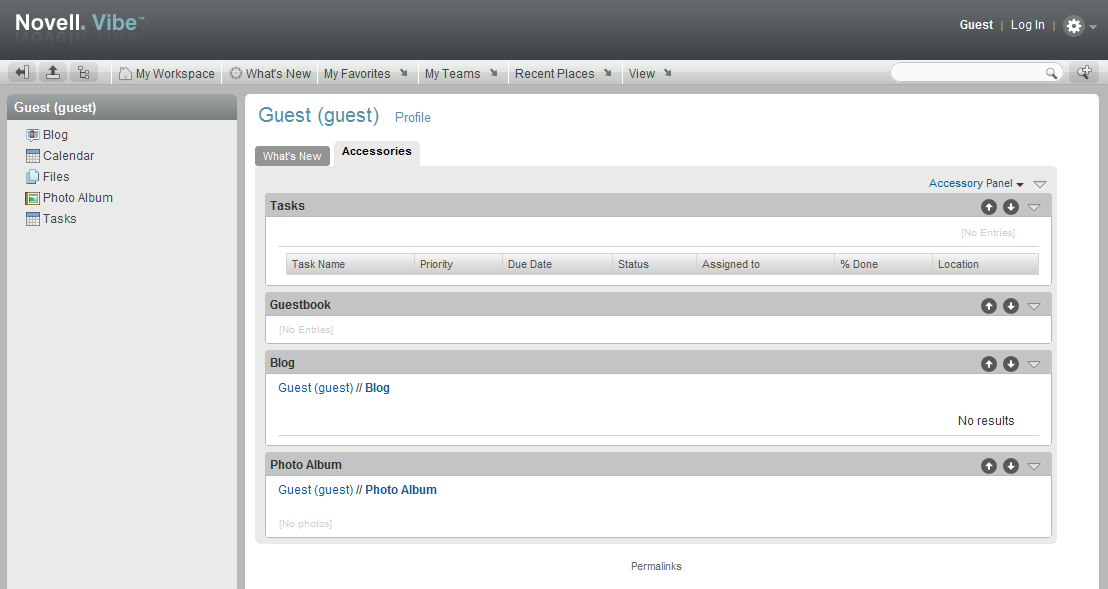Click the advanced search magnifier-plus icon
The height and width of the screenshot is (589, 1108).
(1085, 71)
